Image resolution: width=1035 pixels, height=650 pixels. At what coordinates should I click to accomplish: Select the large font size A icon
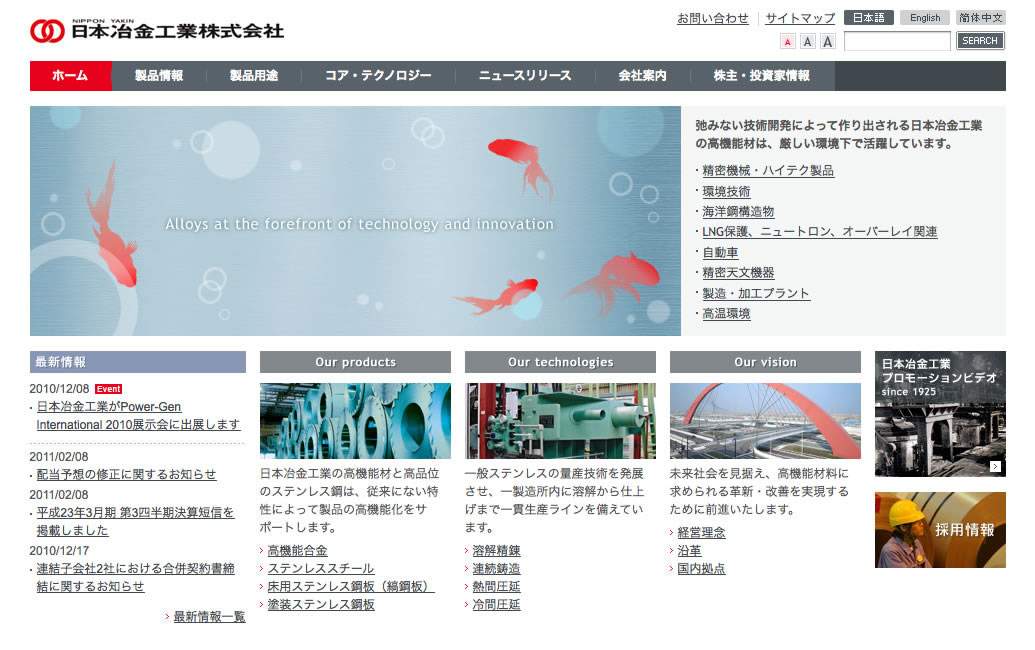[x=828, y=42]
